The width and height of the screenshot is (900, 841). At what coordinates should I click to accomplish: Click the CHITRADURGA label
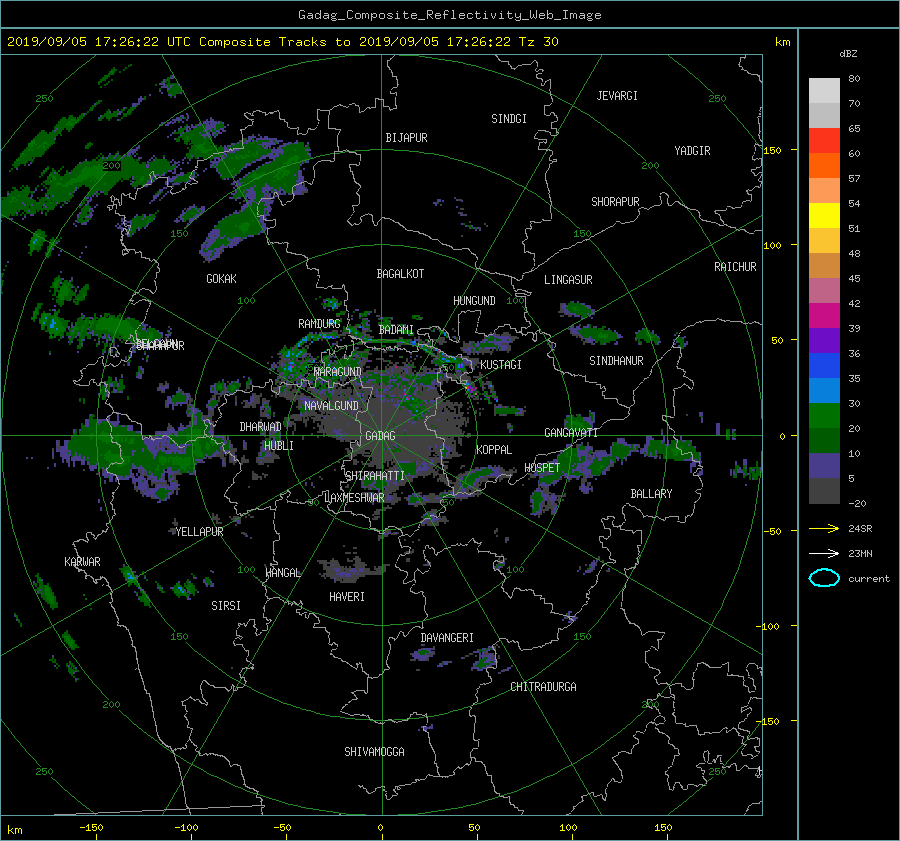pos(543,687)
